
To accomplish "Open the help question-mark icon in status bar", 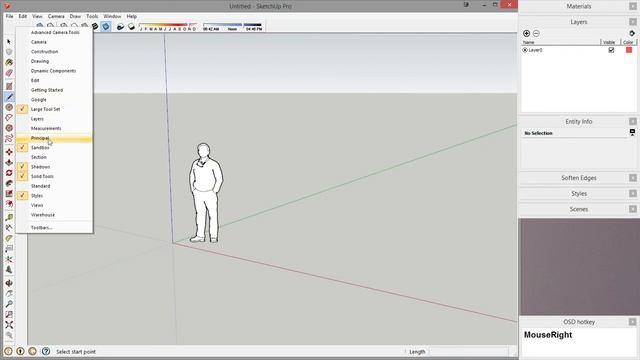I will point(46,351).
